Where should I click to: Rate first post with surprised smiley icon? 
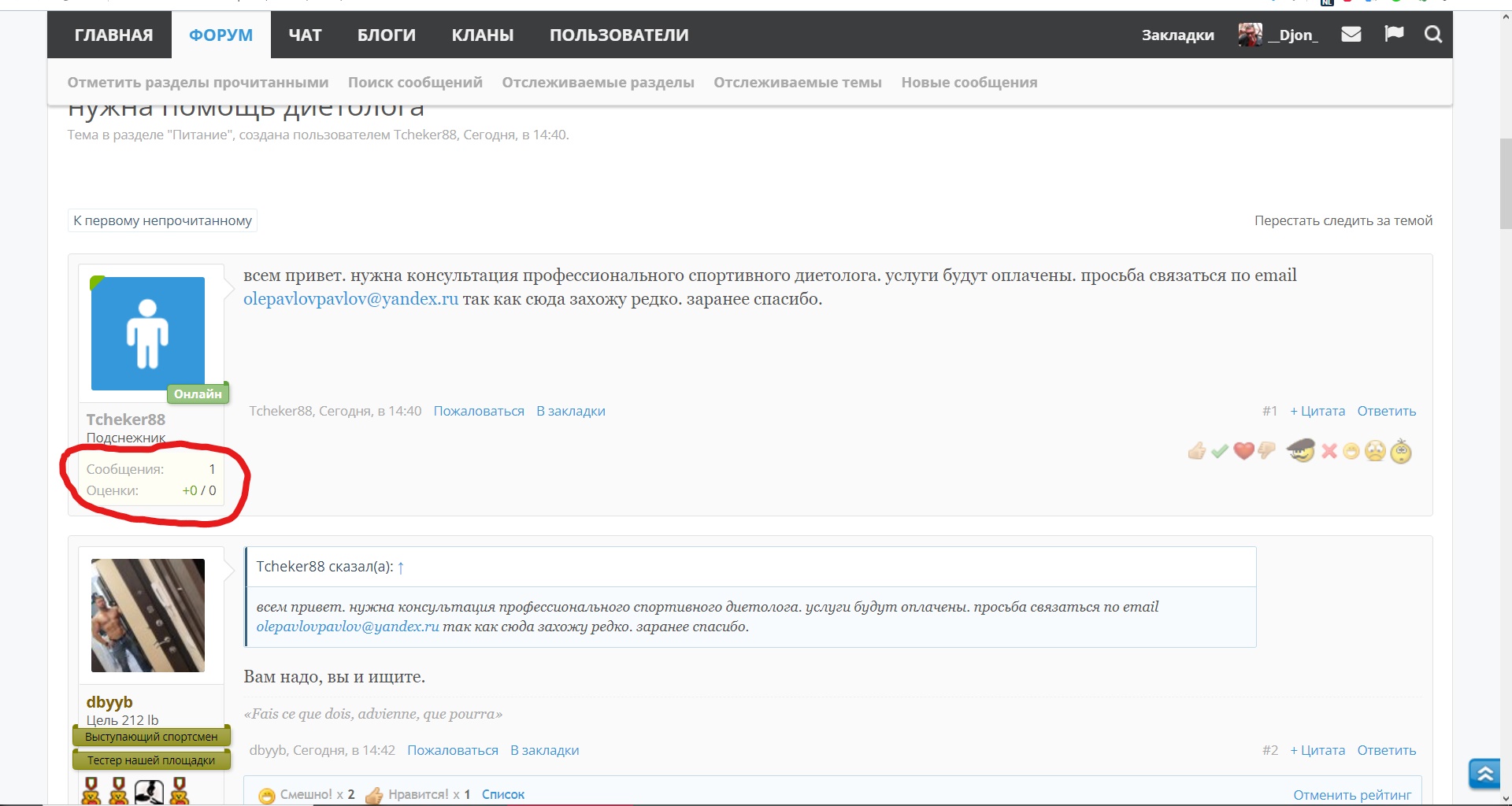pos(1401,450)
